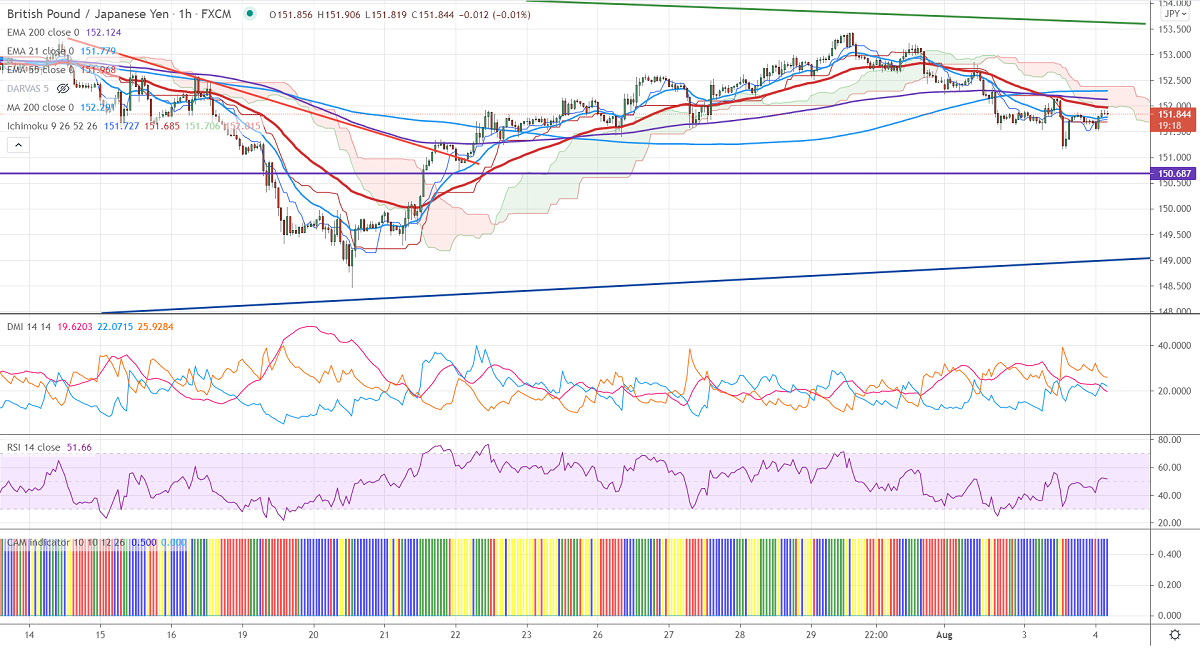
Task: Click the RSI value 51.66
Action: (x=79, y=448)
